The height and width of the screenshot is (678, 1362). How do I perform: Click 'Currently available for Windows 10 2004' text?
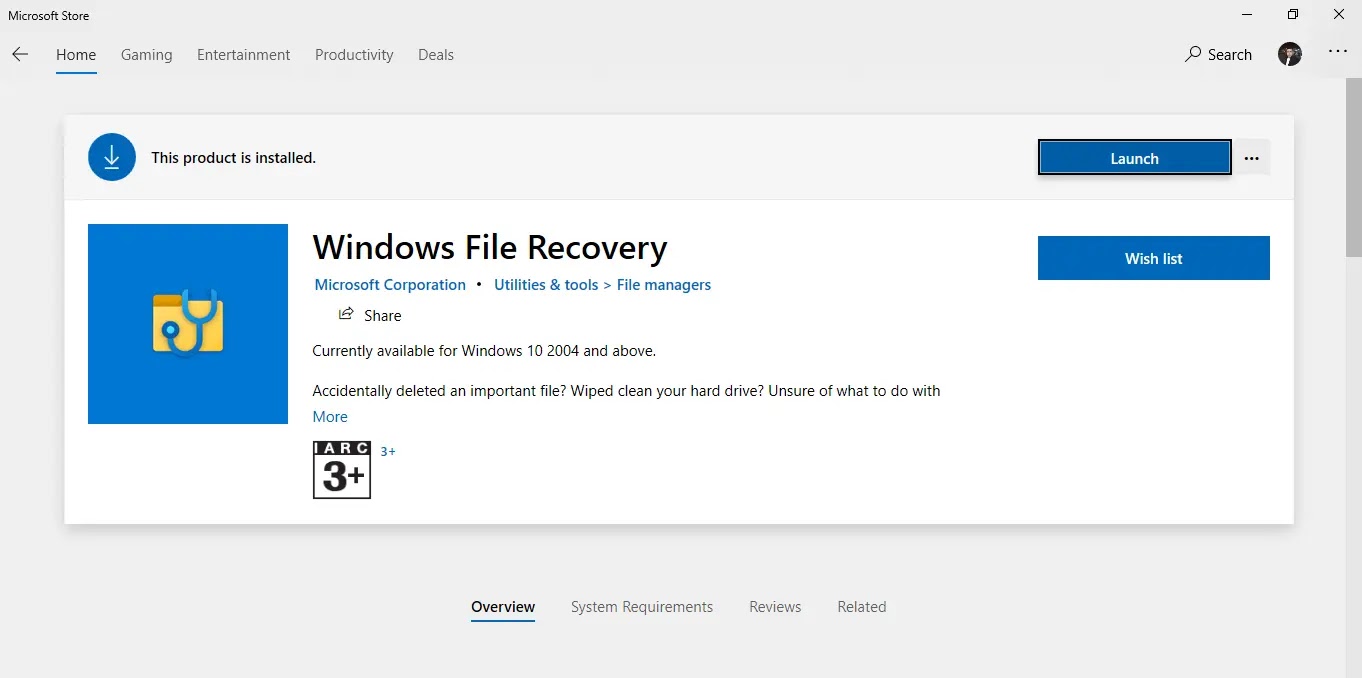[x=484, y=351]
